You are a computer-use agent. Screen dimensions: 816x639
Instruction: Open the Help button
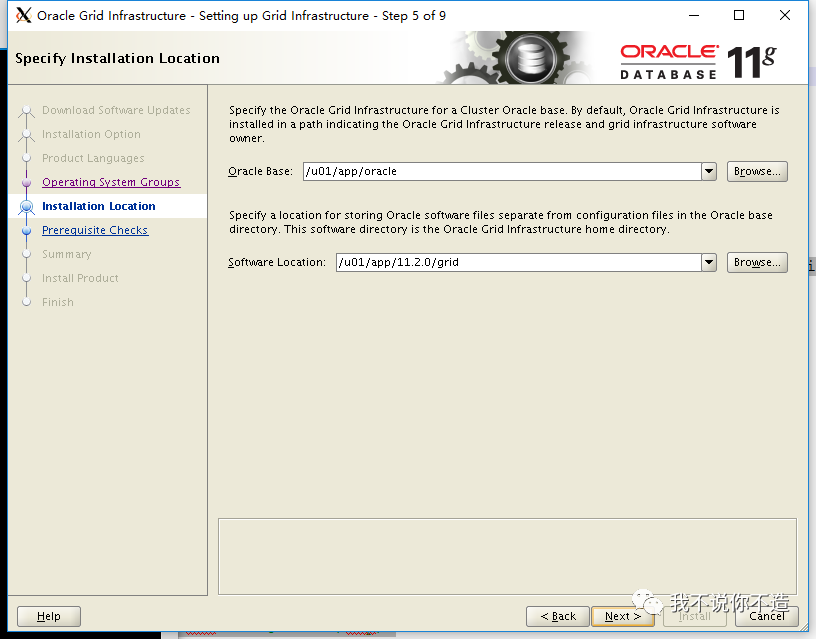tap(49, 616)
